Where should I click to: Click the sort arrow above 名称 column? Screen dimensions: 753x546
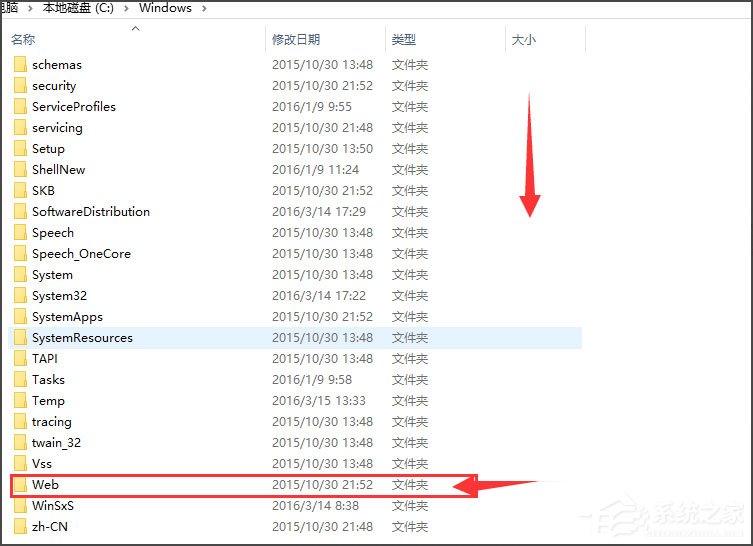136,28
